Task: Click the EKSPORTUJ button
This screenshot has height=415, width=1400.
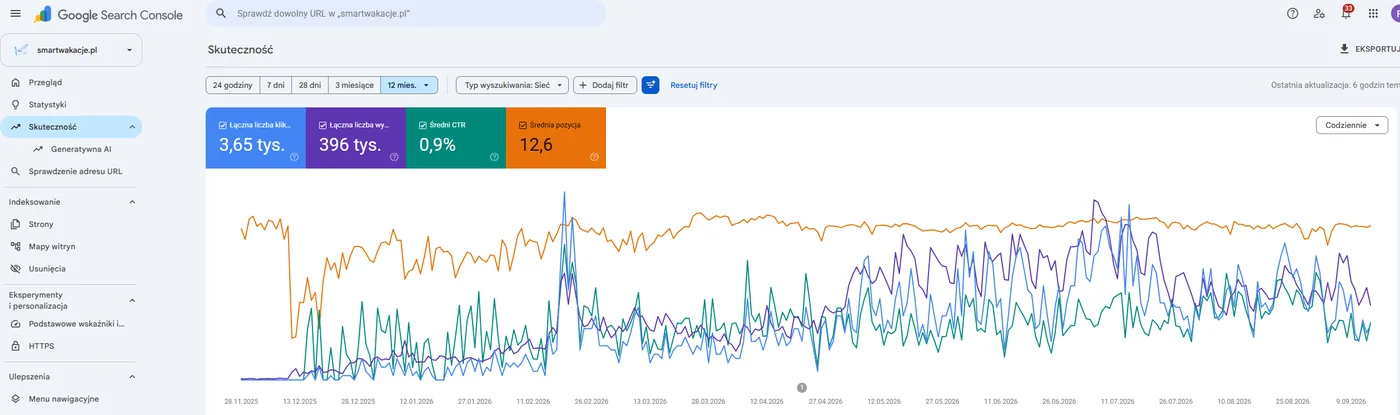Action: pos(1368,49)
